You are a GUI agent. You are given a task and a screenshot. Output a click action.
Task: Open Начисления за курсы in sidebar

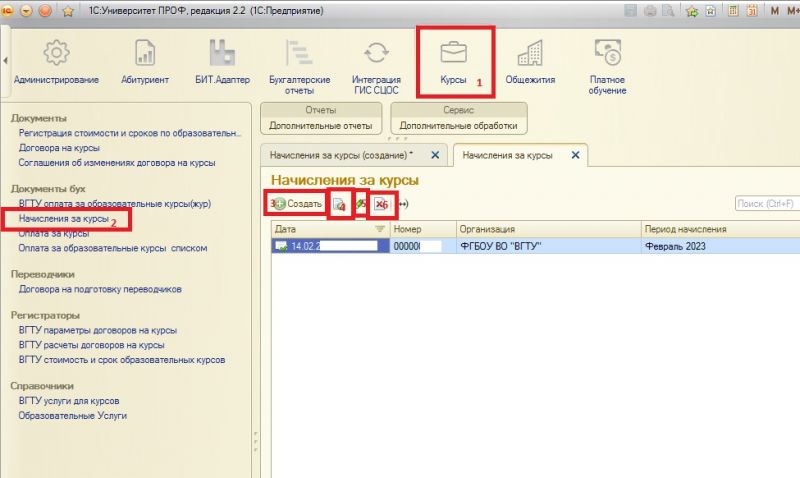point(63,217)
